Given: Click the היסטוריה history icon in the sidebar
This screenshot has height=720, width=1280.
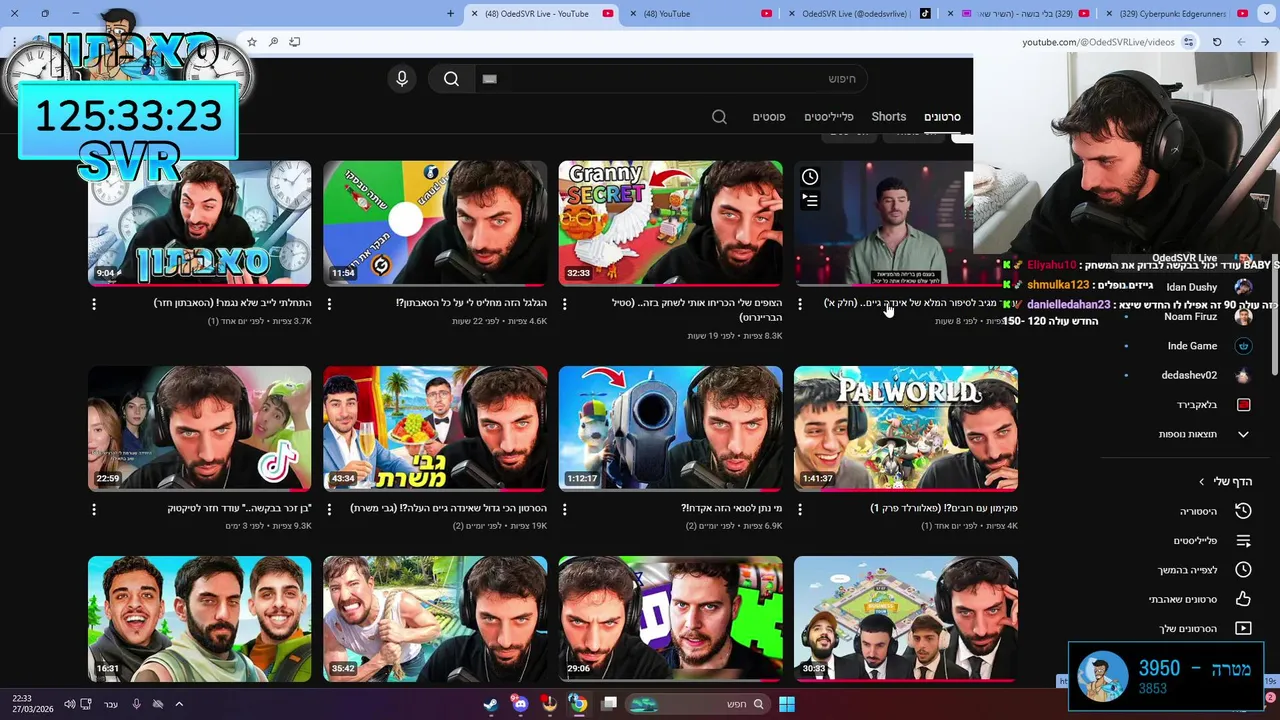Looking at the screenshot, I should pos(1243,511).
